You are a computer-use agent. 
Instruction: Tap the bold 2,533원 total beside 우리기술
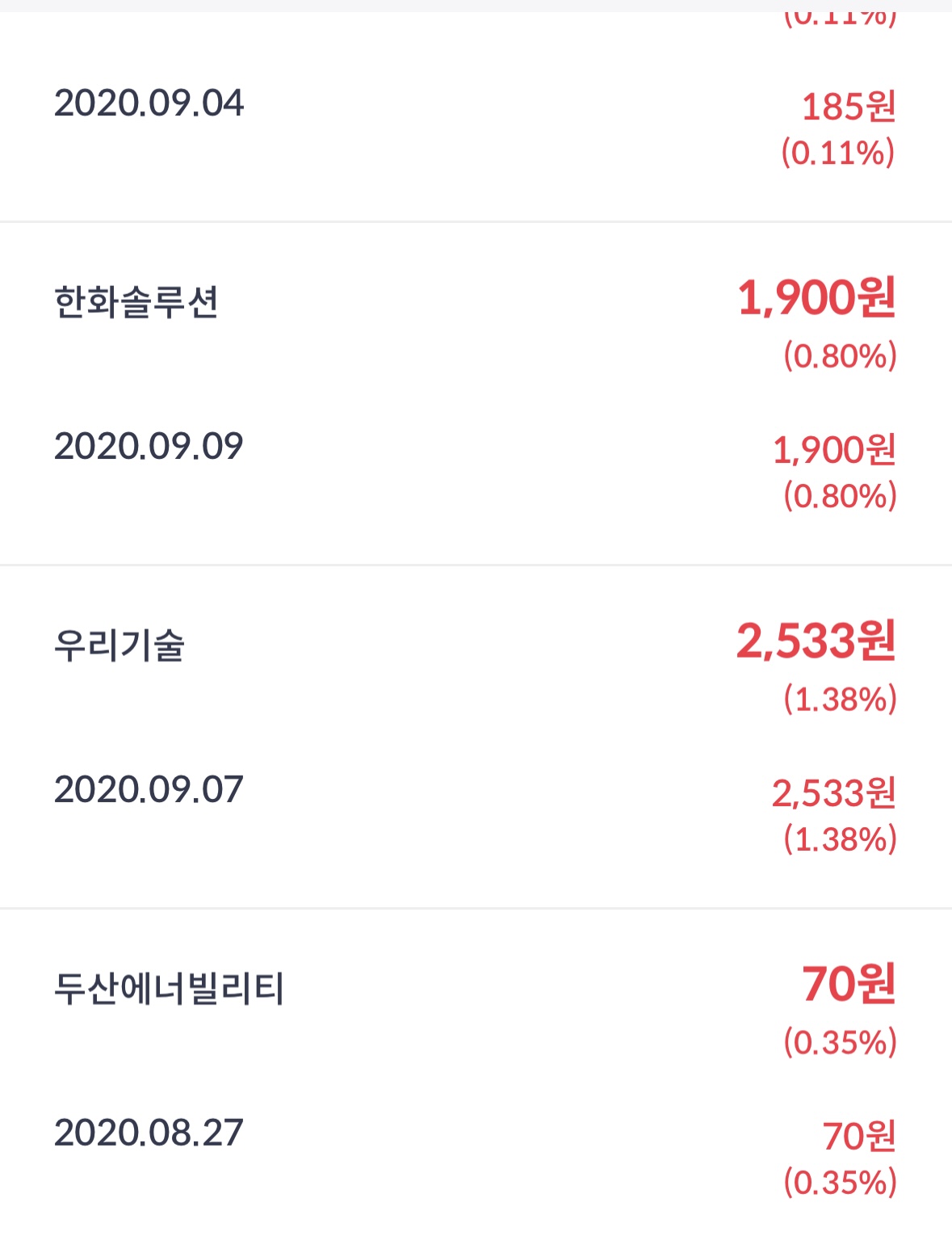pyautogui.click(x=816, y=641)
